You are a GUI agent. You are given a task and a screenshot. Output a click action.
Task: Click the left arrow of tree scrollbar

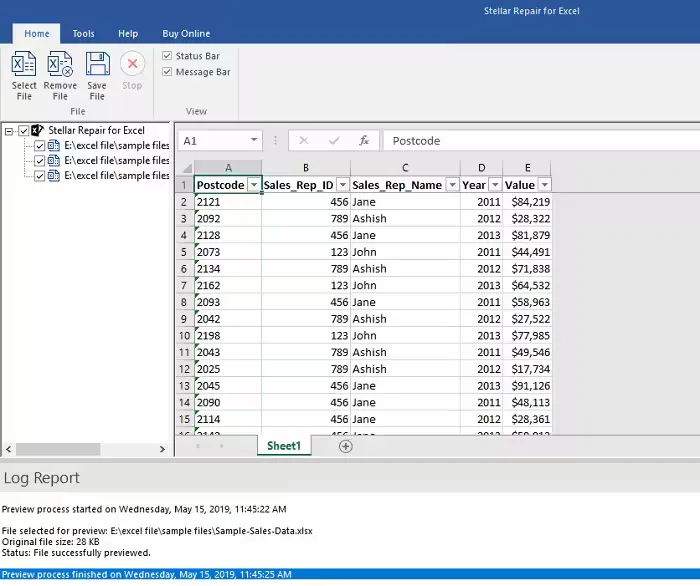coord(8,449)
